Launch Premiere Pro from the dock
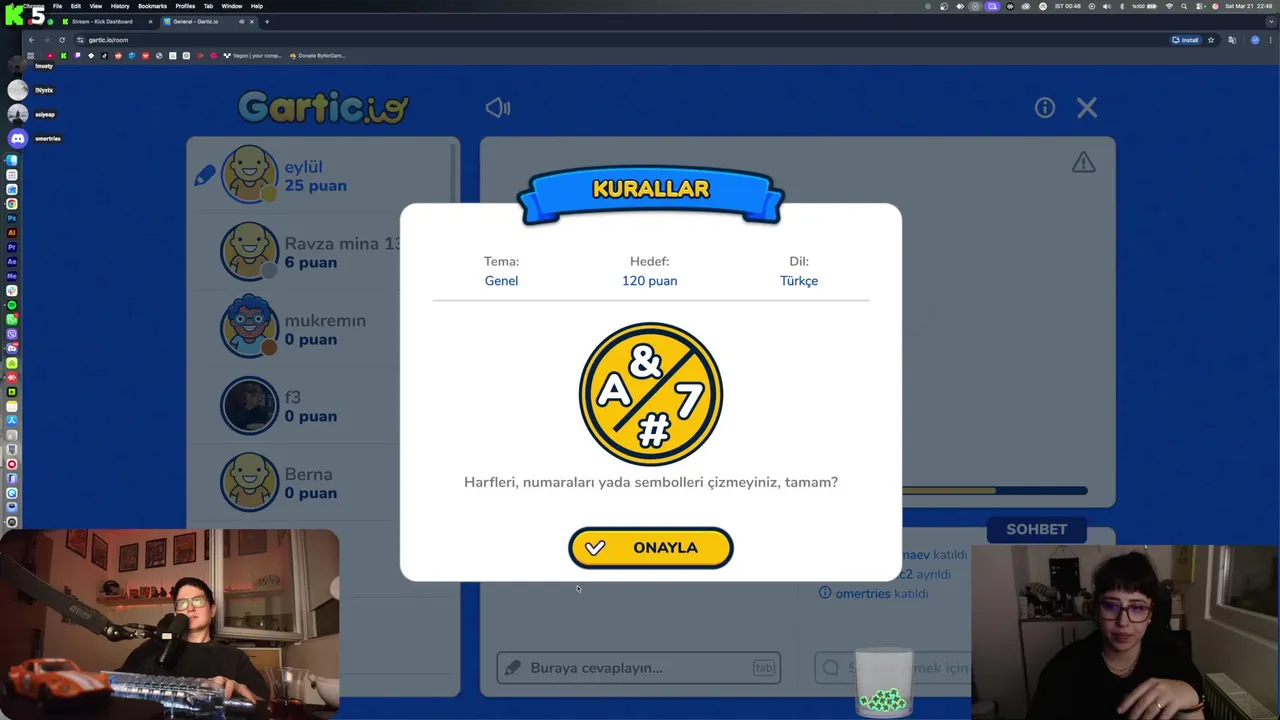 click(x=12, y=246)
